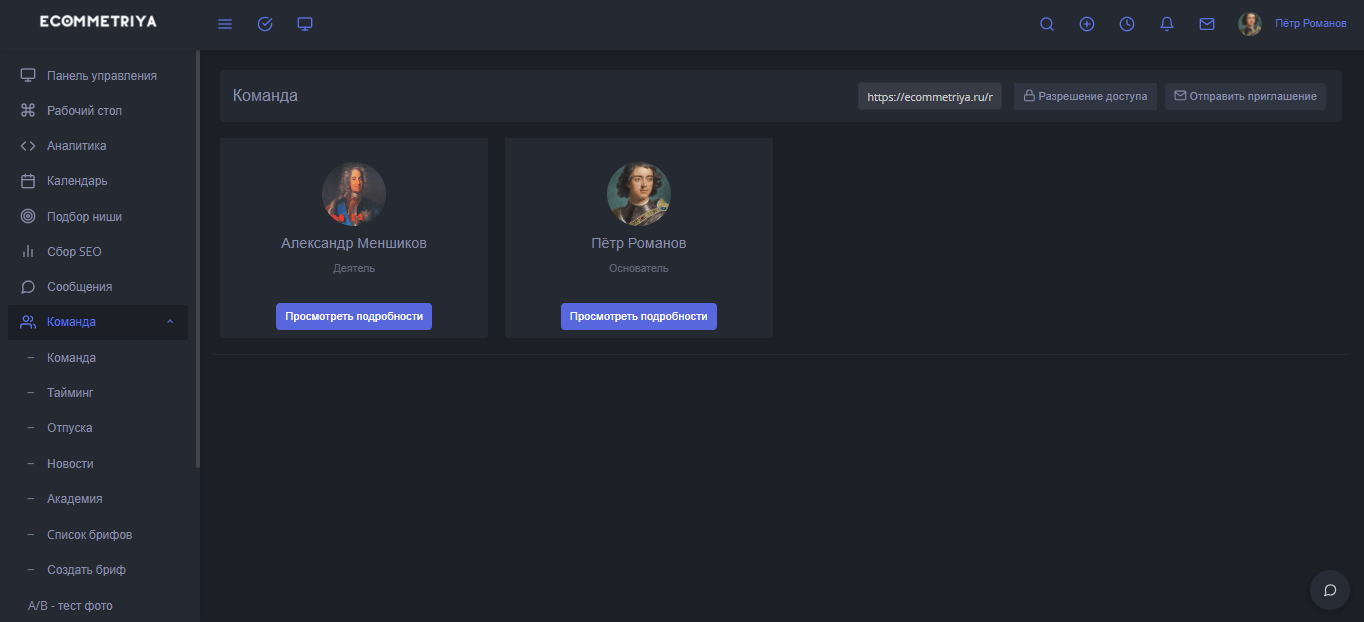Click Отправить приглашение button

point(1245,96)
